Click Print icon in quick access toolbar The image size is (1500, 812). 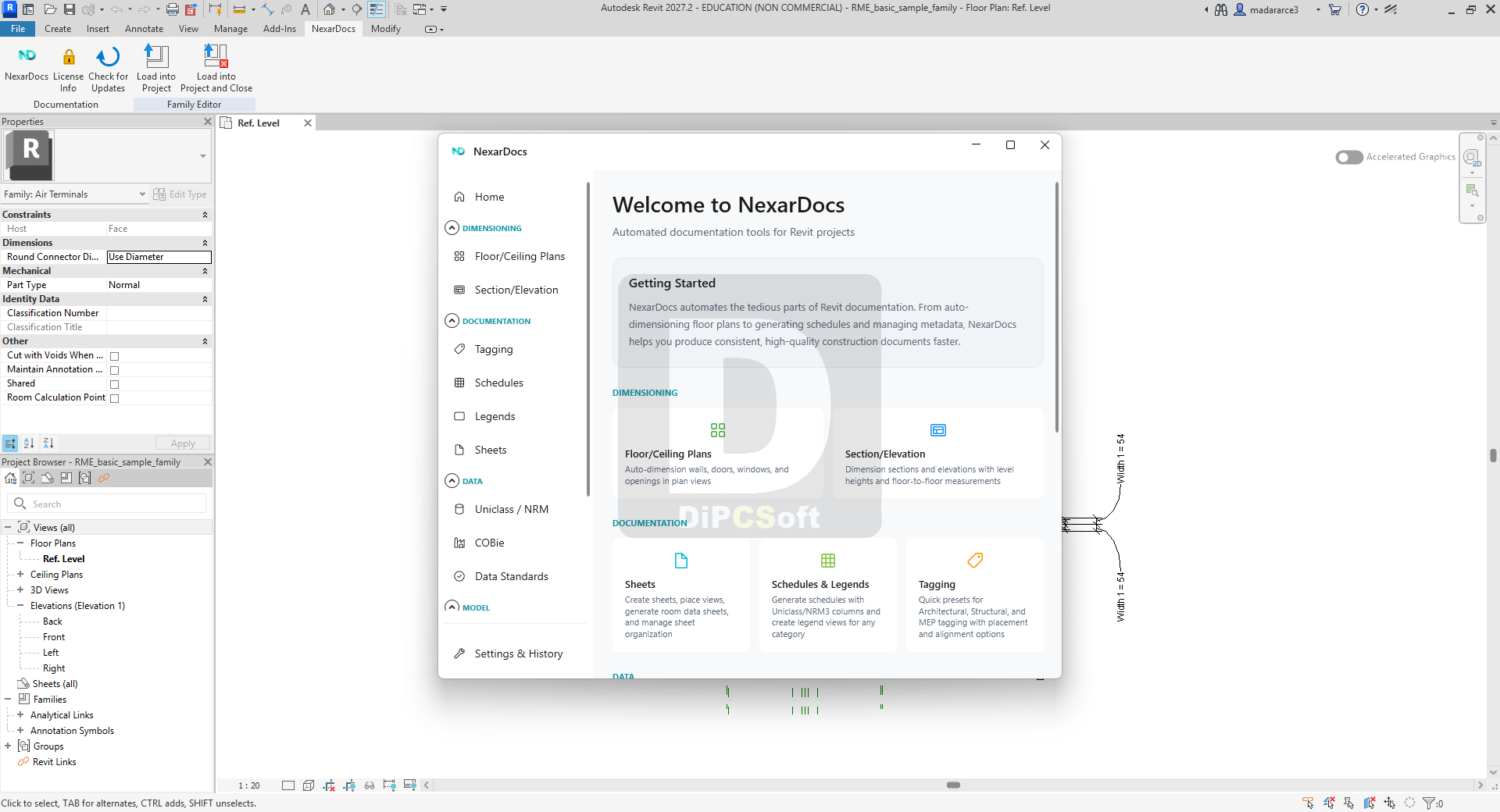point(173,9)
